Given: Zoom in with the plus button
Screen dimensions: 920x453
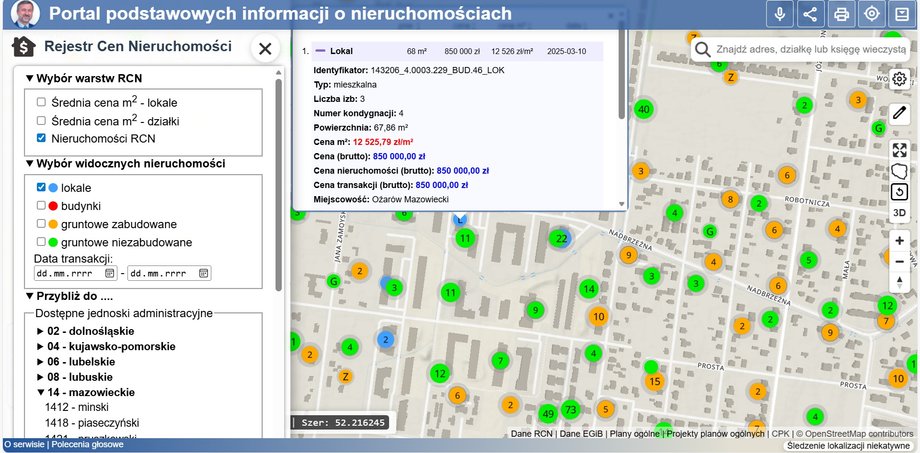Looking at the screenshot, I should [x=900, y=241].
